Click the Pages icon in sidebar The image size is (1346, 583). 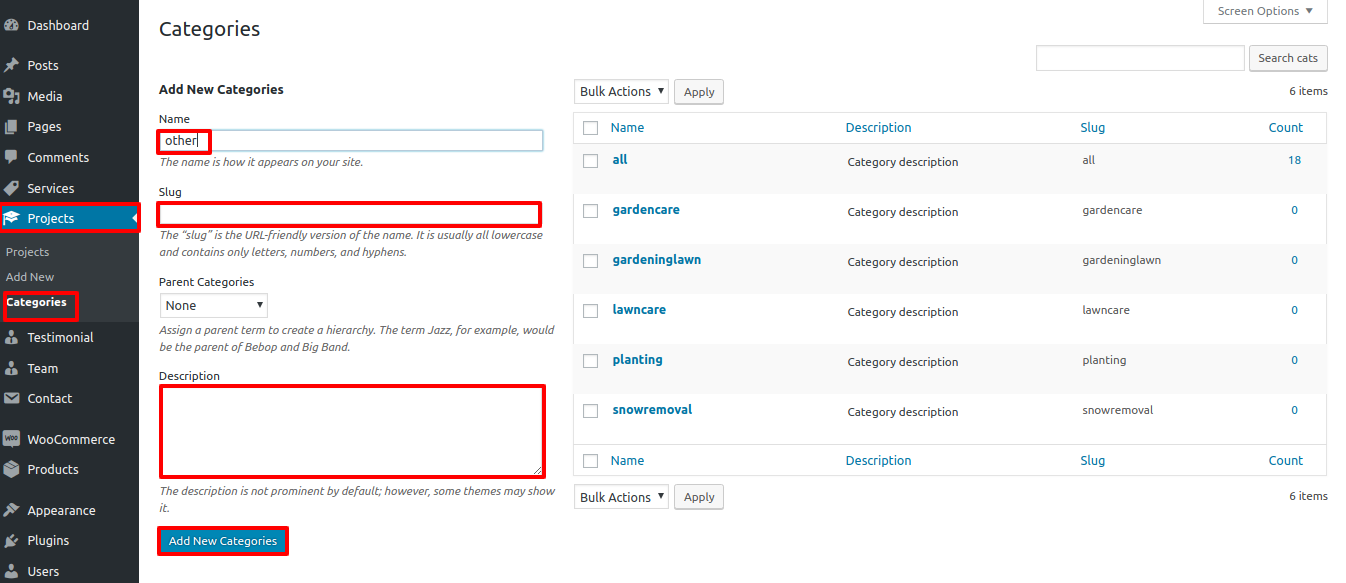[x=12, y=127]
